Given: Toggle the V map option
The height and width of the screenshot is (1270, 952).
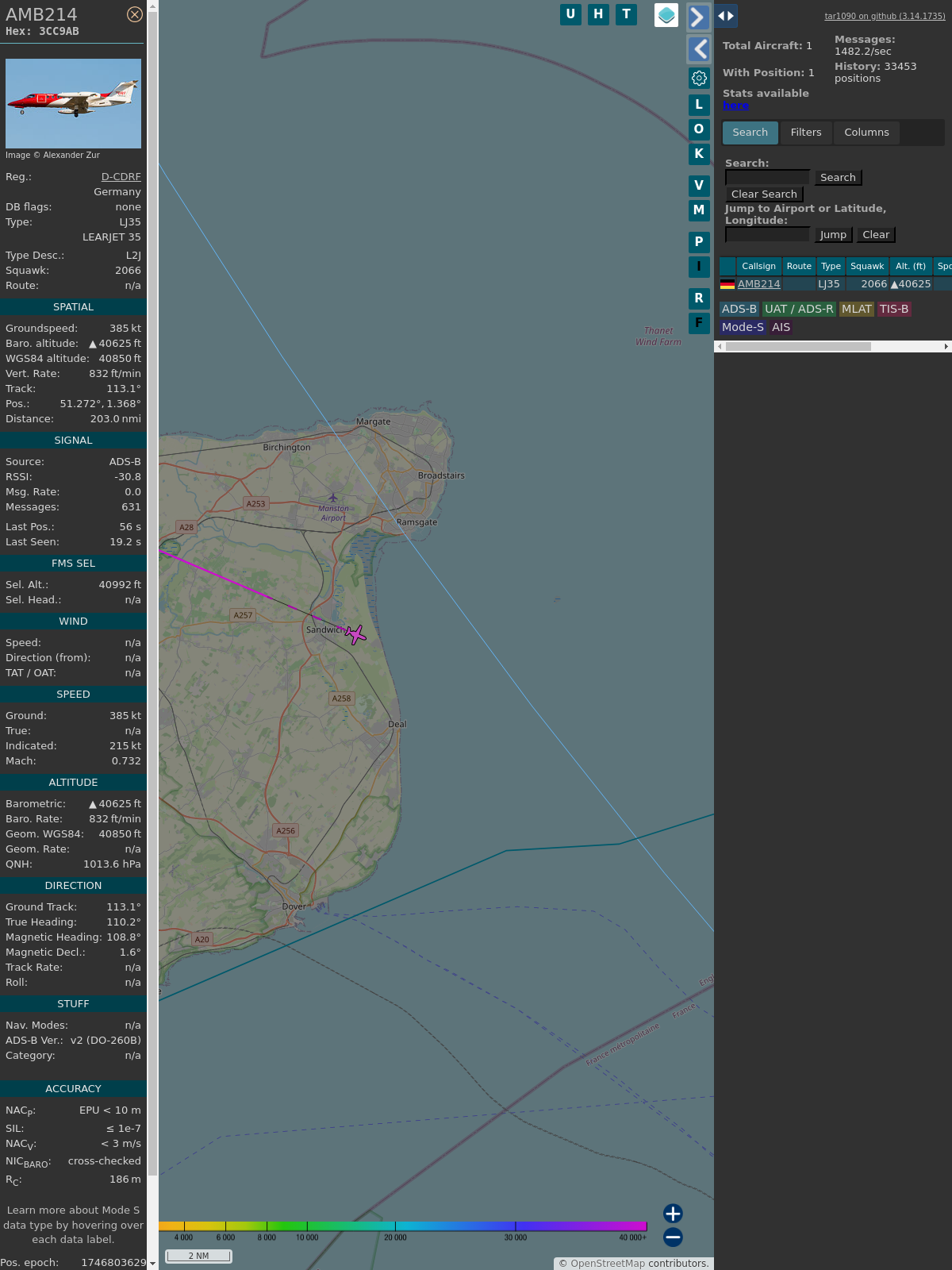Looking at the screenshot, I should pyautogui.click(x=699, y=186).
